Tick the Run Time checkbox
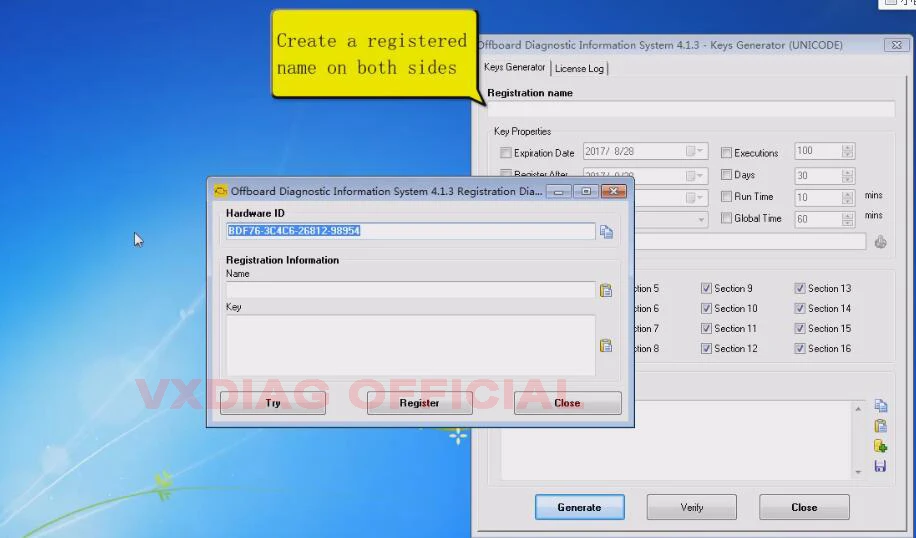The width and height of the screenshot is (916, 538). point(726,196)
